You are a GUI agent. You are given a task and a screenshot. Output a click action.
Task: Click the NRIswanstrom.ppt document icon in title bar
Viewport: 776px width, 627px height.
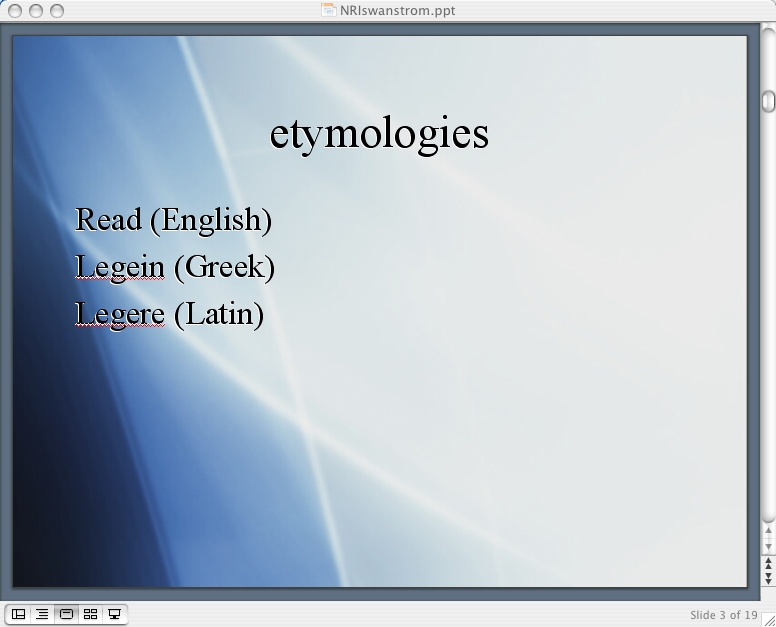coord(328,10)
